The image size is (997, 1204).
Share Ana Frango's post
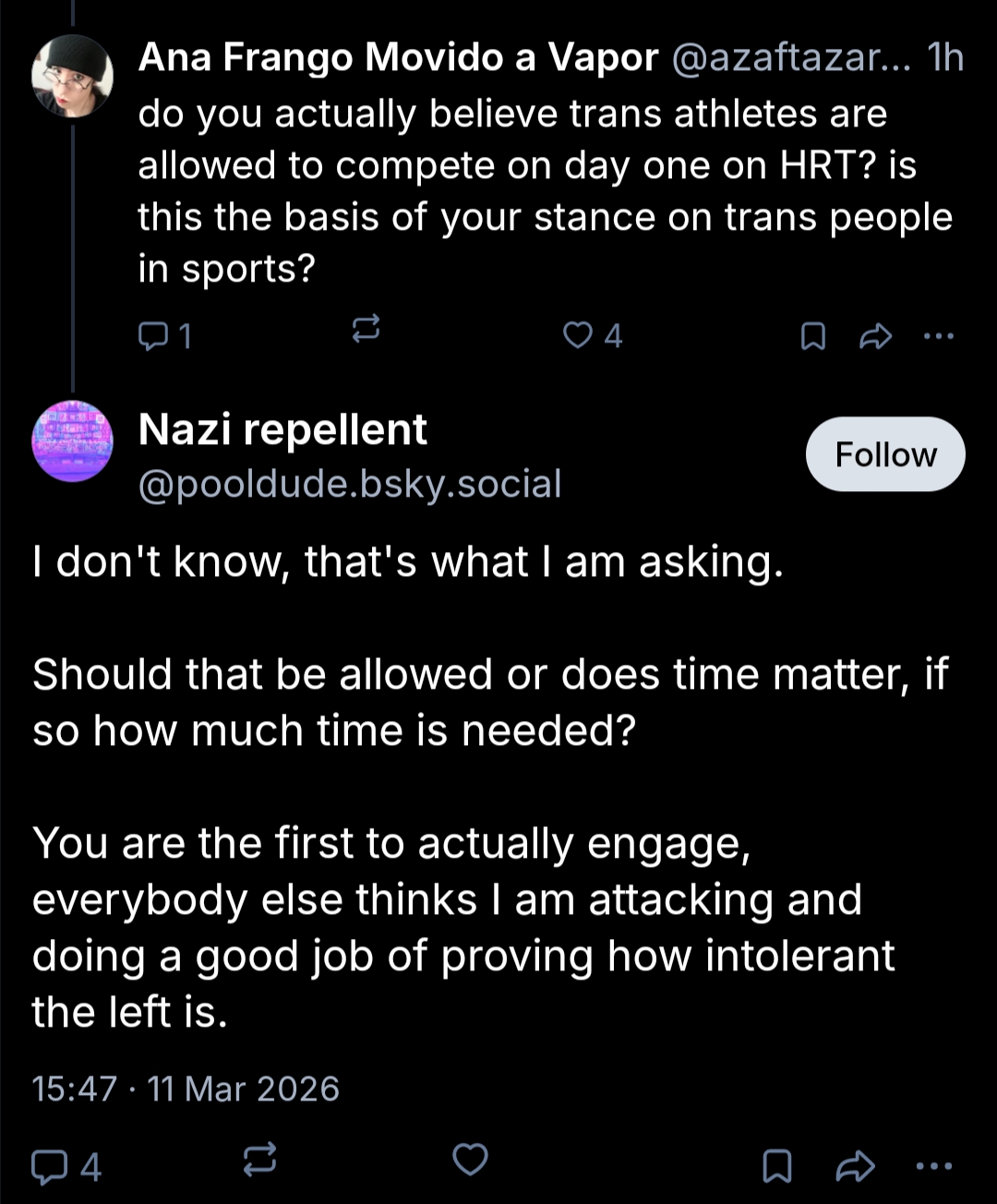(874, 337)
